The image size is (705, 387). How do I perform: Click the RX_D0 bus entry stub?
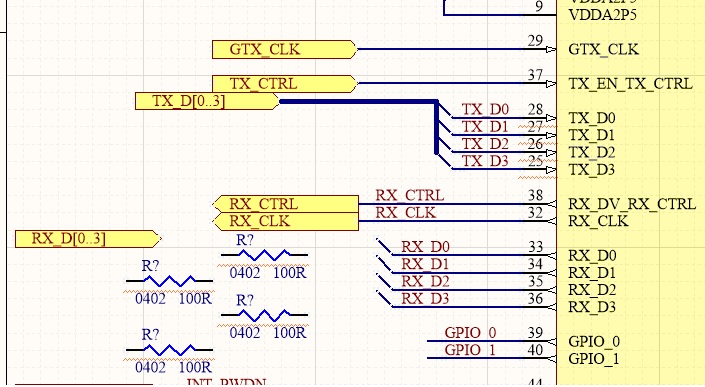pyautogui.click(x=384, y=247)
